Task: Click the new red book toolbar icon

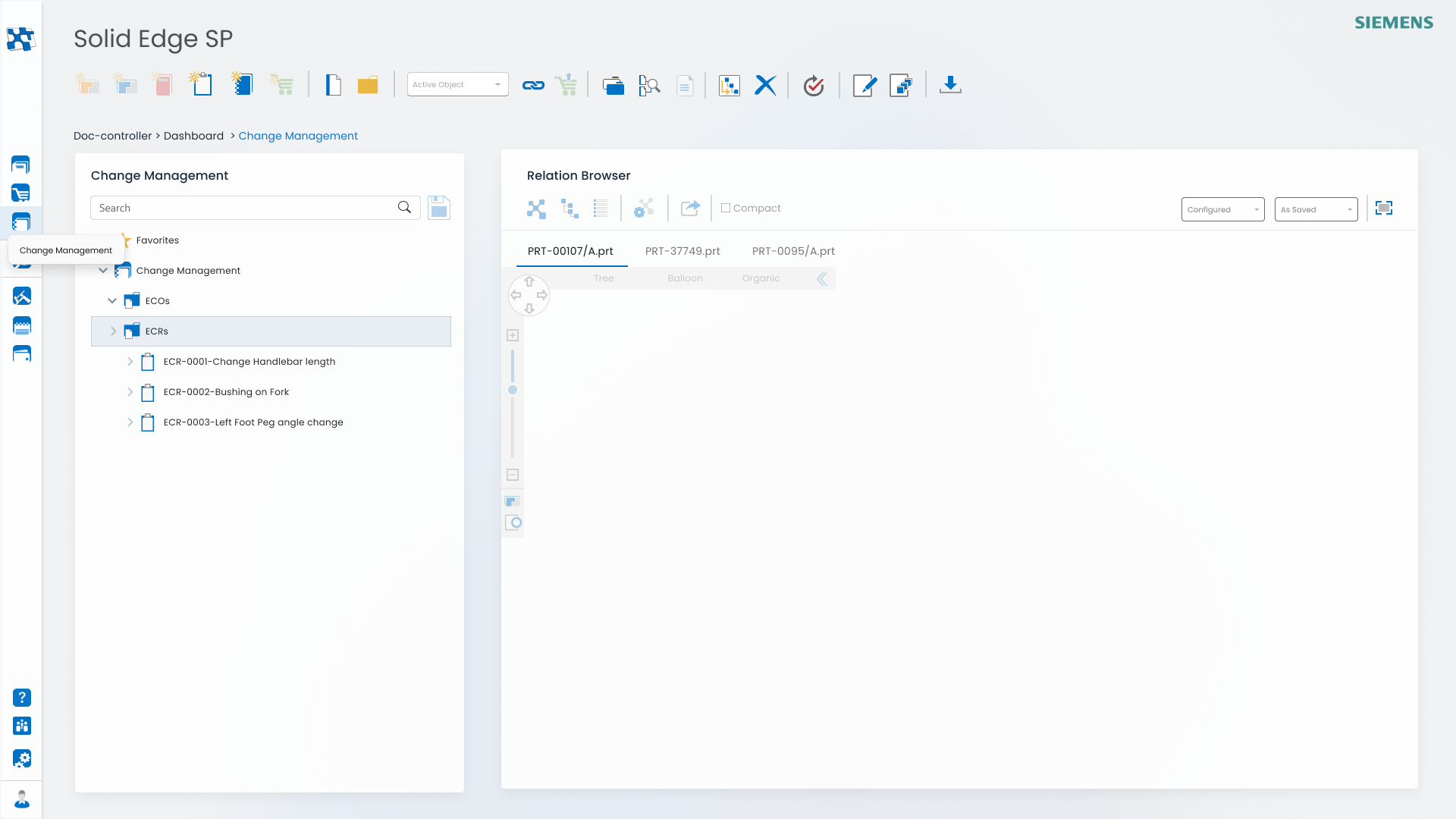Action: pos(163,84)
